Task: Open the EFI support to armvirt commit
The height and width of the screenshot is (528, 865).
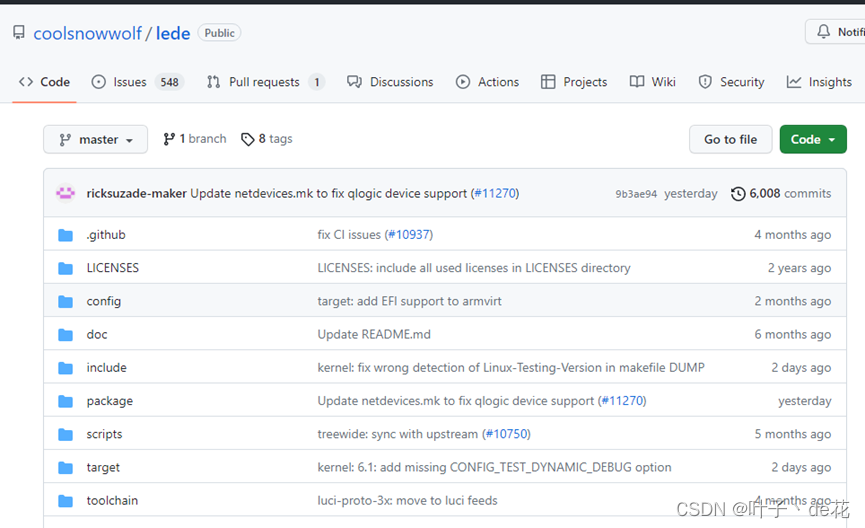Action: click(409, 301)
